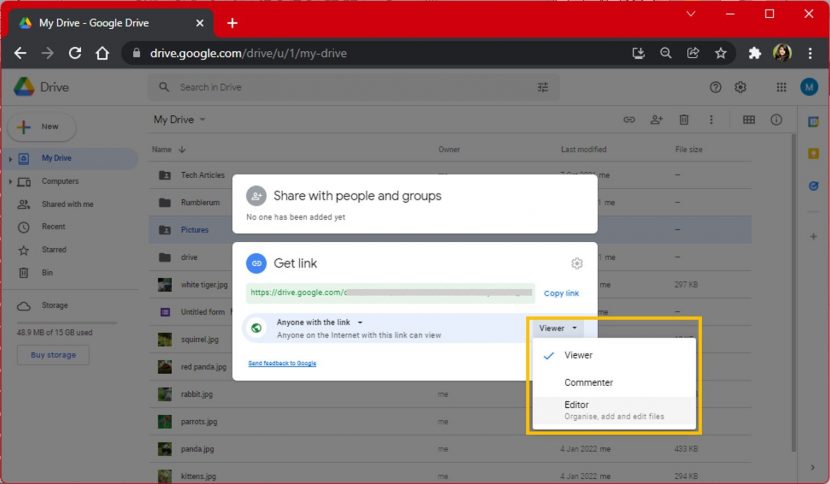Open Starred in sidebar
The width and height of the screenshot is (830, 484).
[x=54, y=249]
